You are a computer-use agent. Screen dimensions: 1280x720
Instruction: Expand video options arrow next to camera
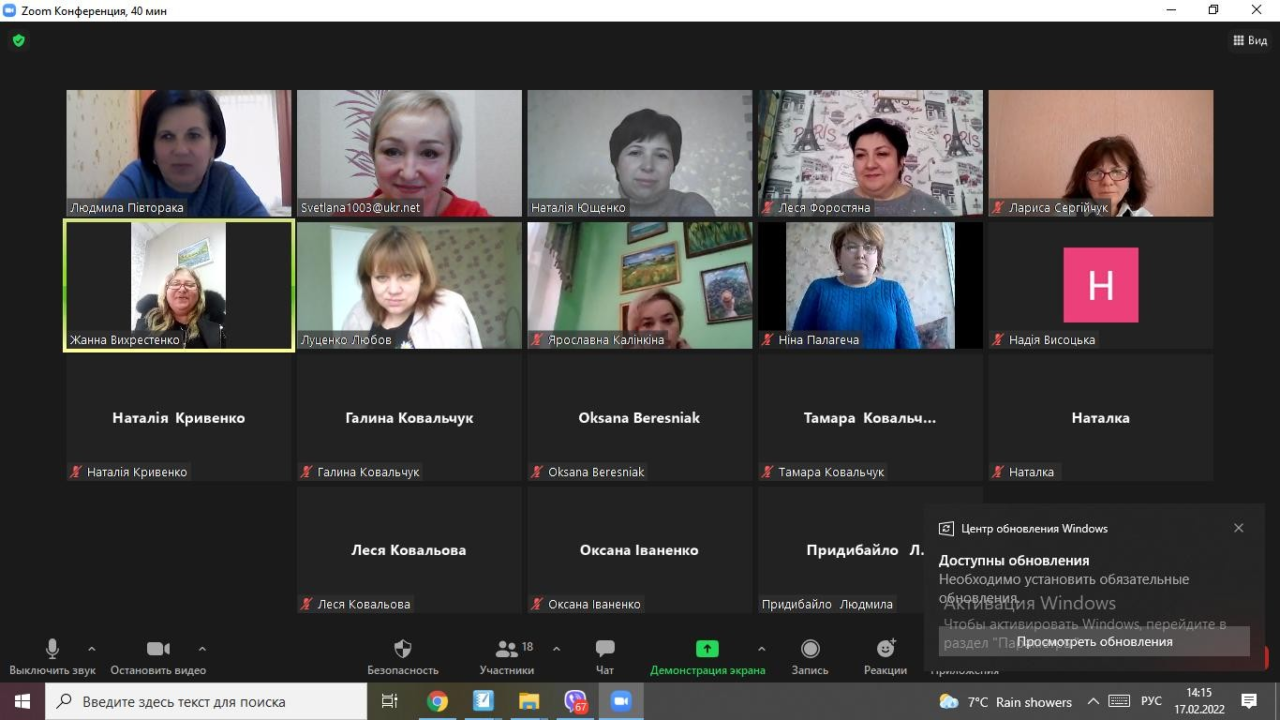coord(202,648)
